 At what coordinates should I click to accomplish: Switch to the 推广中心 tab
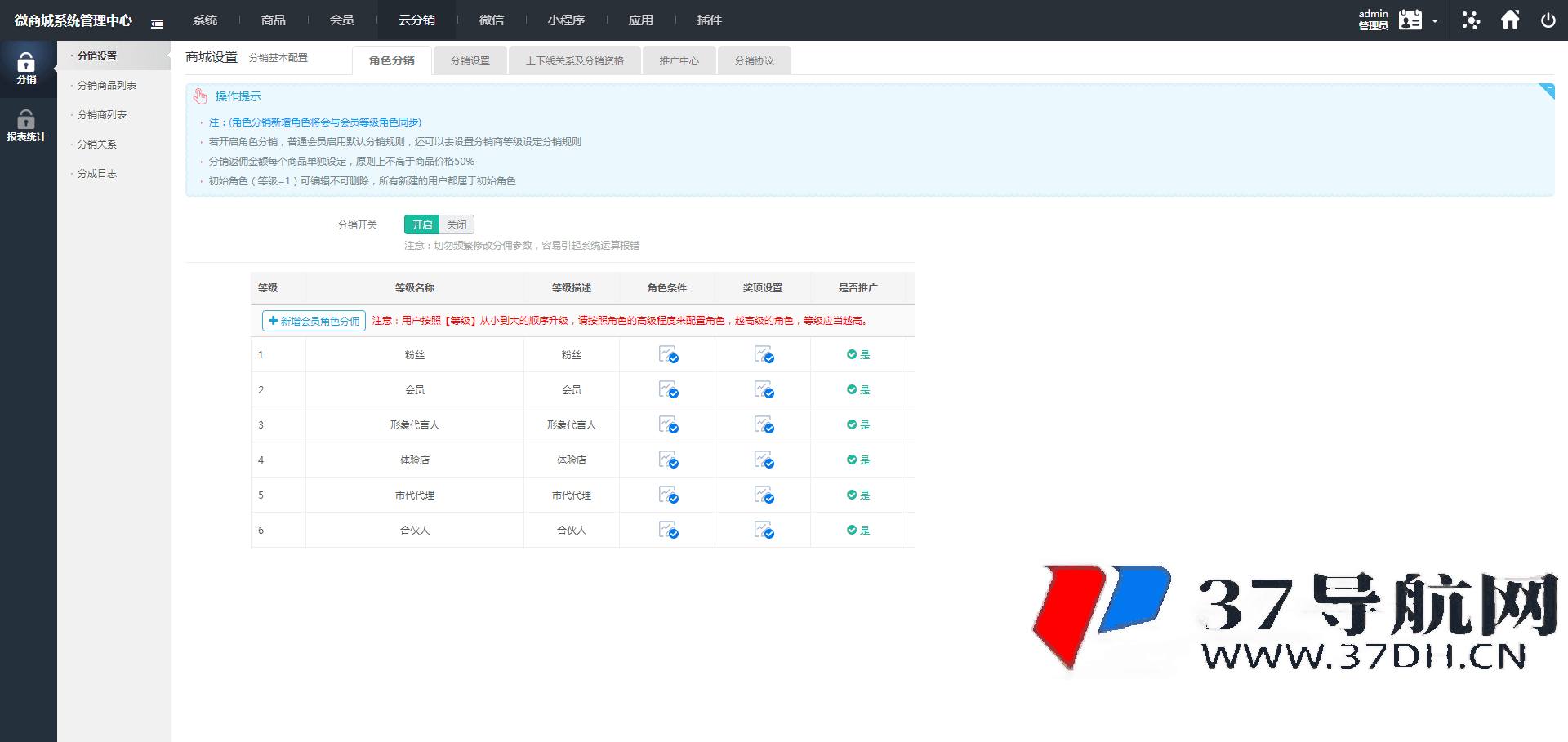679,61
